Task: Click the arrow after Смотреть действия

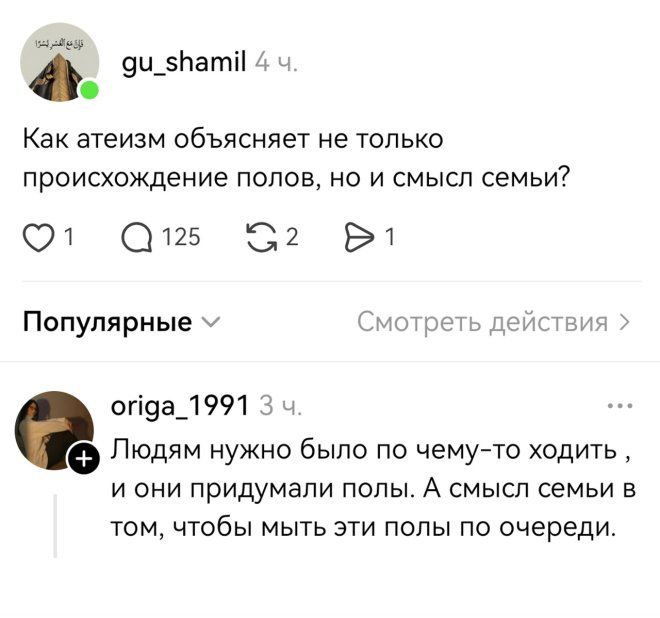Action: click(x=625, y=322)
